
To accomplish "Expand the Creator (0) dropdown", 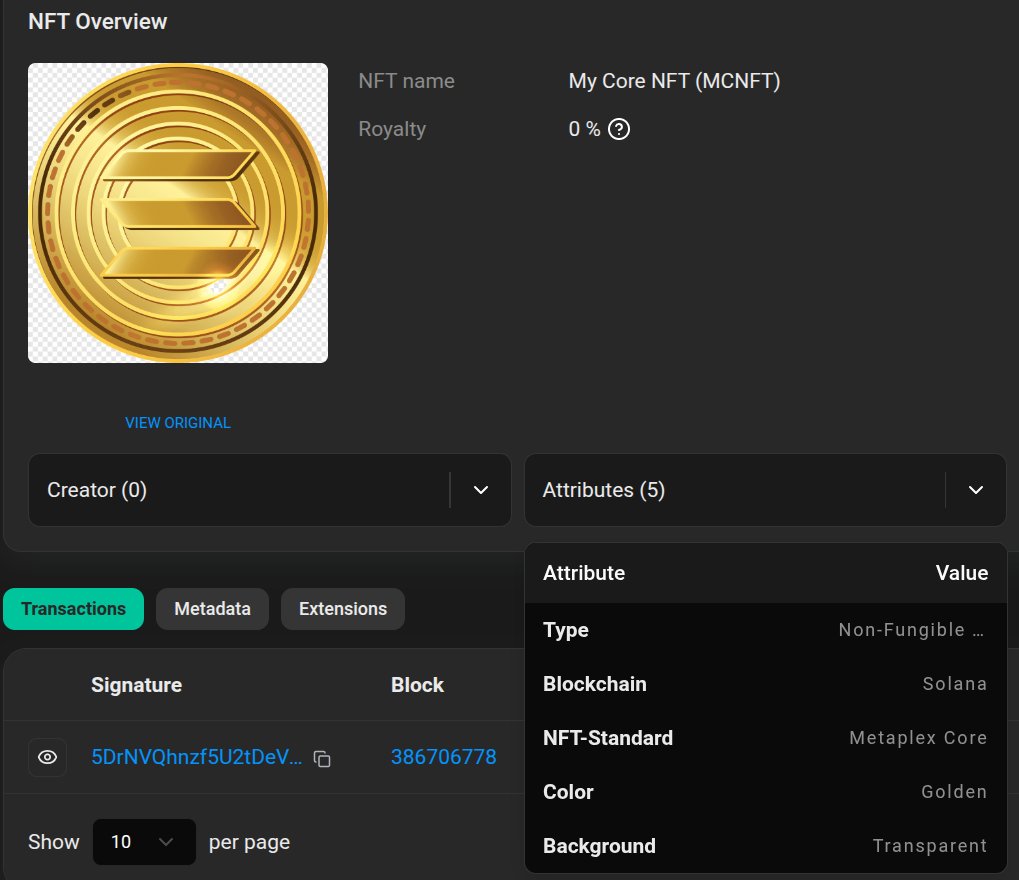I will (270, 490).
